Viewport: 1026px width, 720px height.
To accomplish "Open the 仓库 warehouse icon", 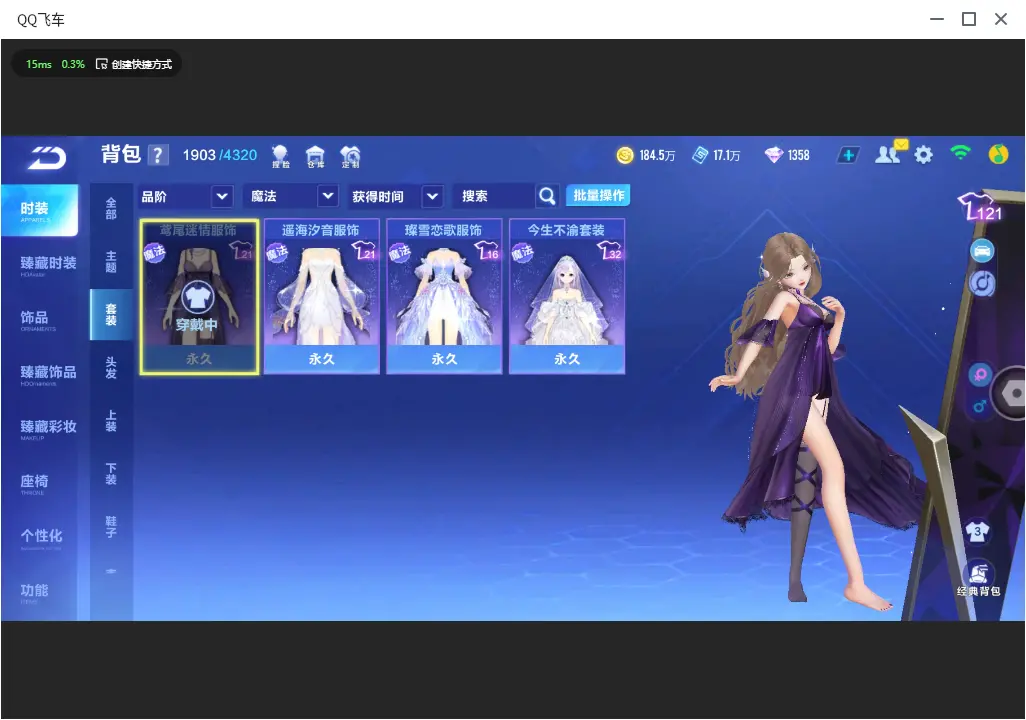I will click(315, 156).
